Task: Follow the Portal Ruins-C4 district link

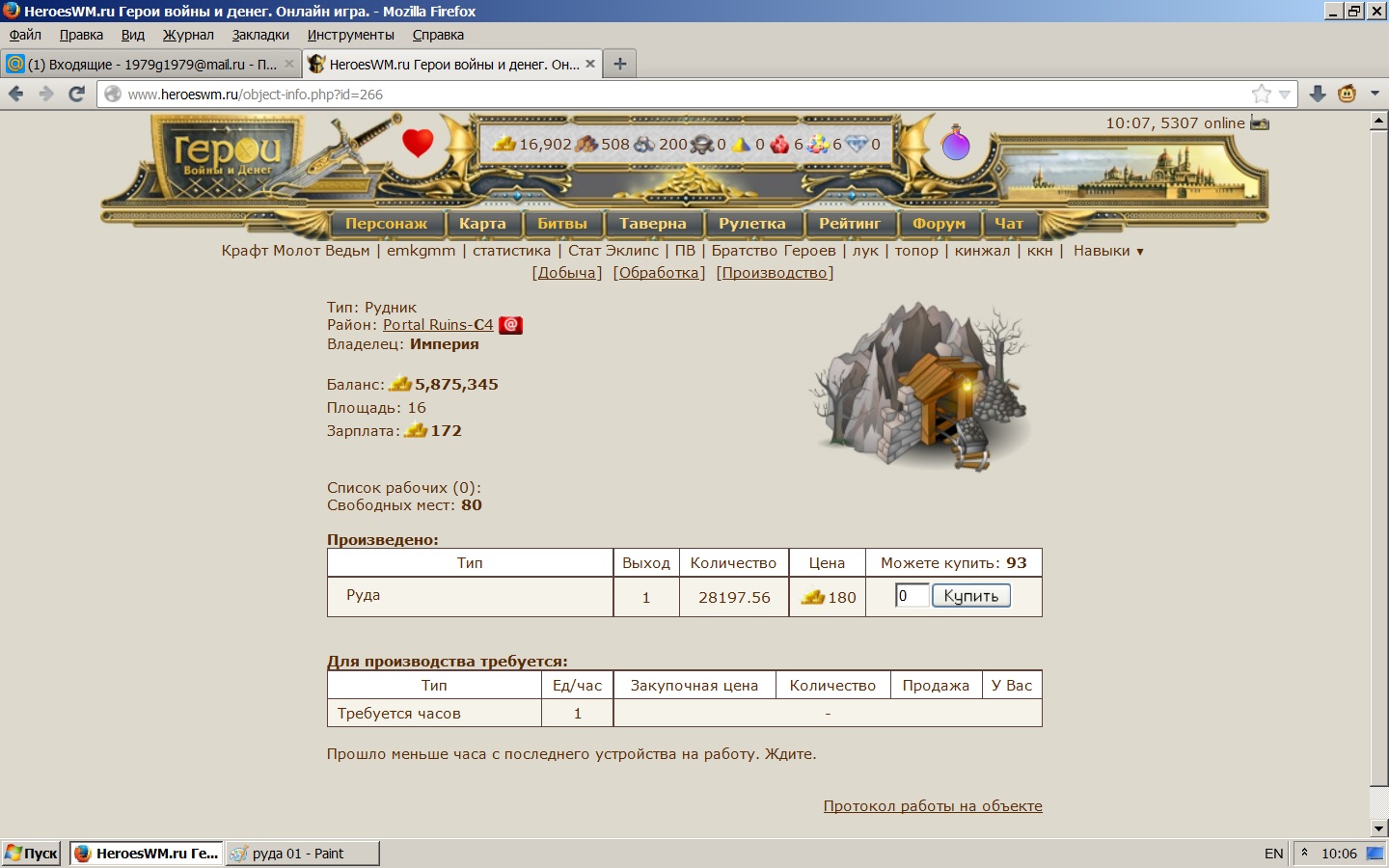Action: pyautogui.click(x=438, y=325)
